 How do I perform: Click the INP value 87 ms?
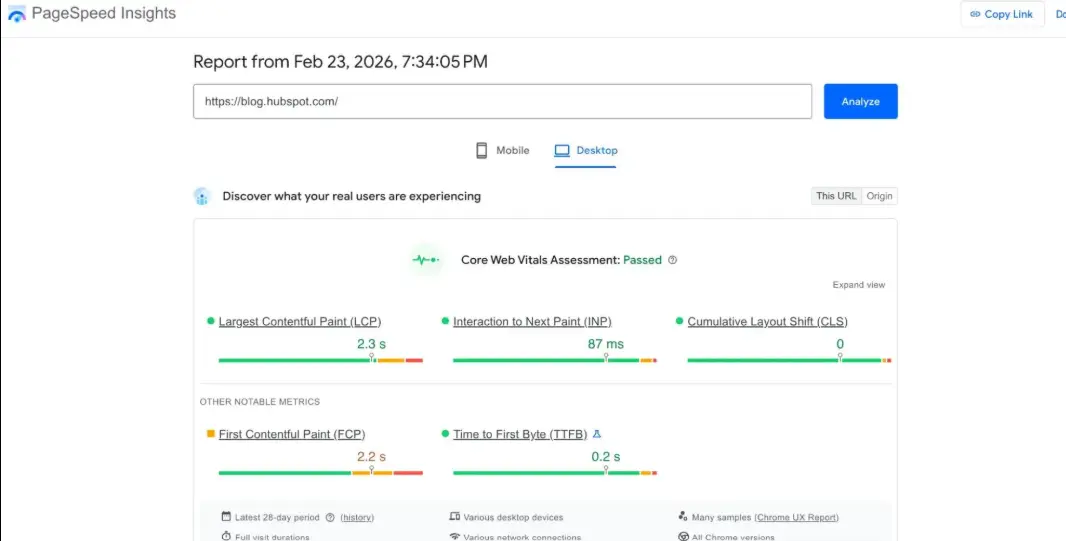[x=606, y=344]
